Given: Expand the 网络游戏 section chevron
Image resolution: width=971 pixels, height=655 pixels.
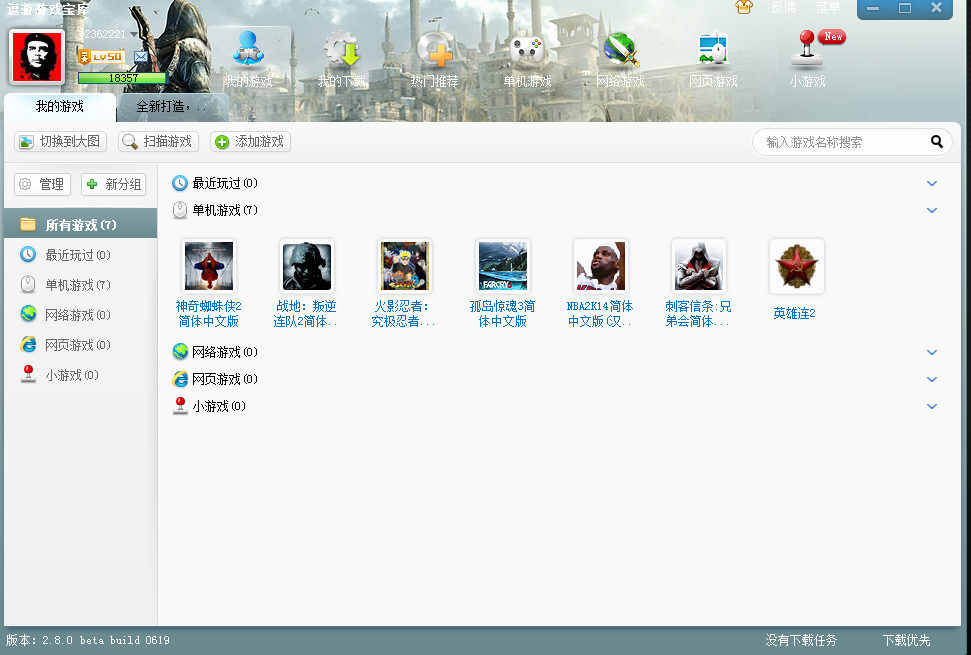Looking at the screenshot, I should point(932,352).
